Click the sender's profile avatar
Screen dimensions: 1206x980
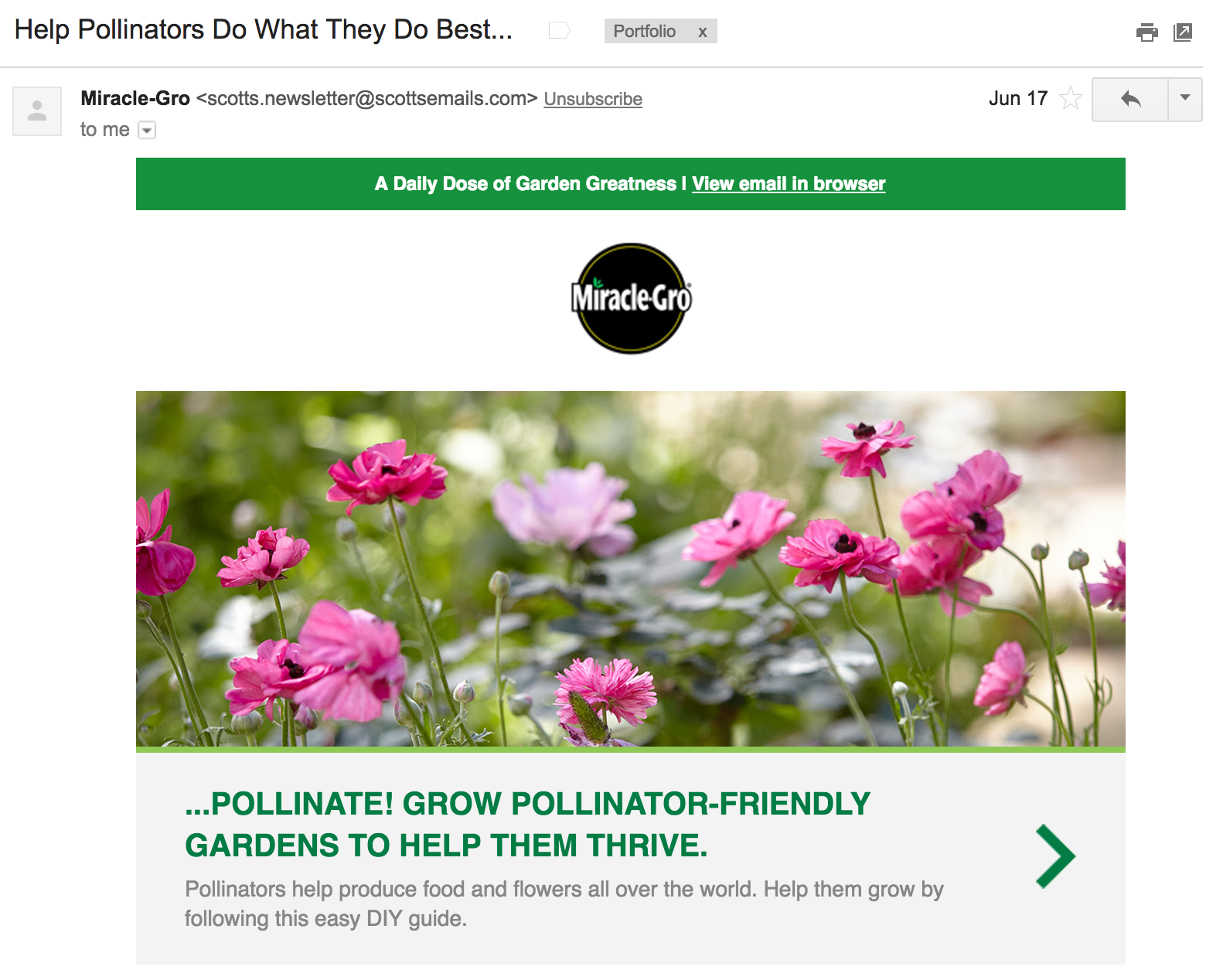[x=37, y=111]
